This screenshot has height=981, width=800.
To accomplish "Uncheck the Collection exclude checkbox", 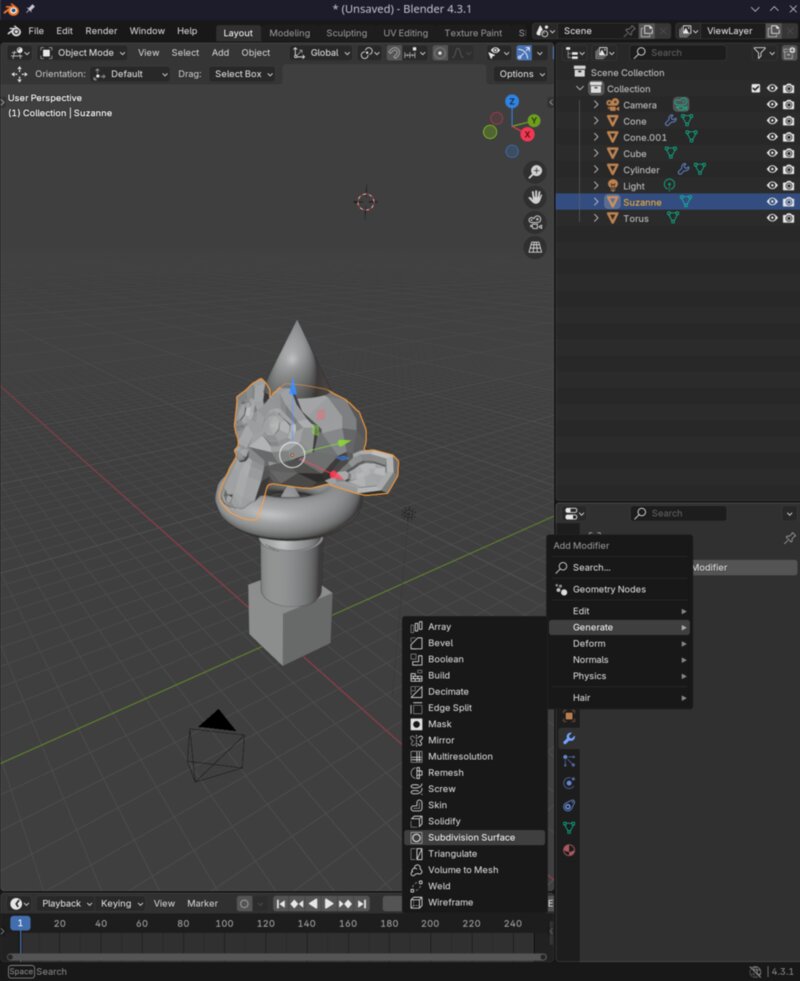I will point(756,88).
